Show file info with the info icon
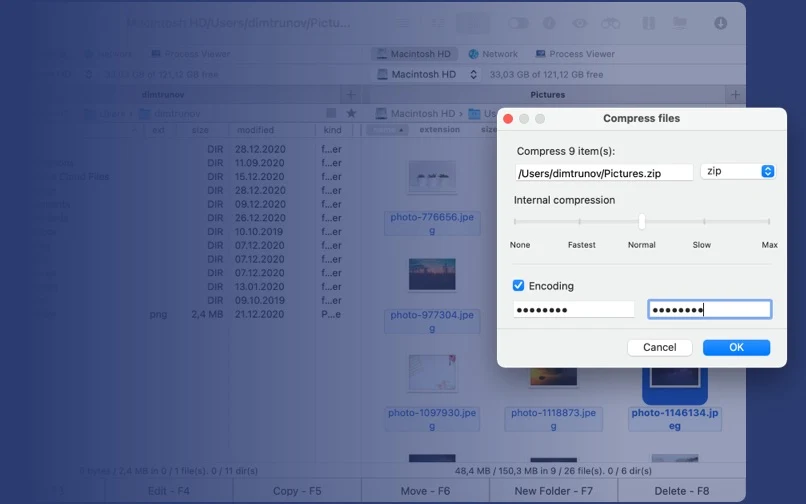Viewport: 806px width, 504px height. 549,23
